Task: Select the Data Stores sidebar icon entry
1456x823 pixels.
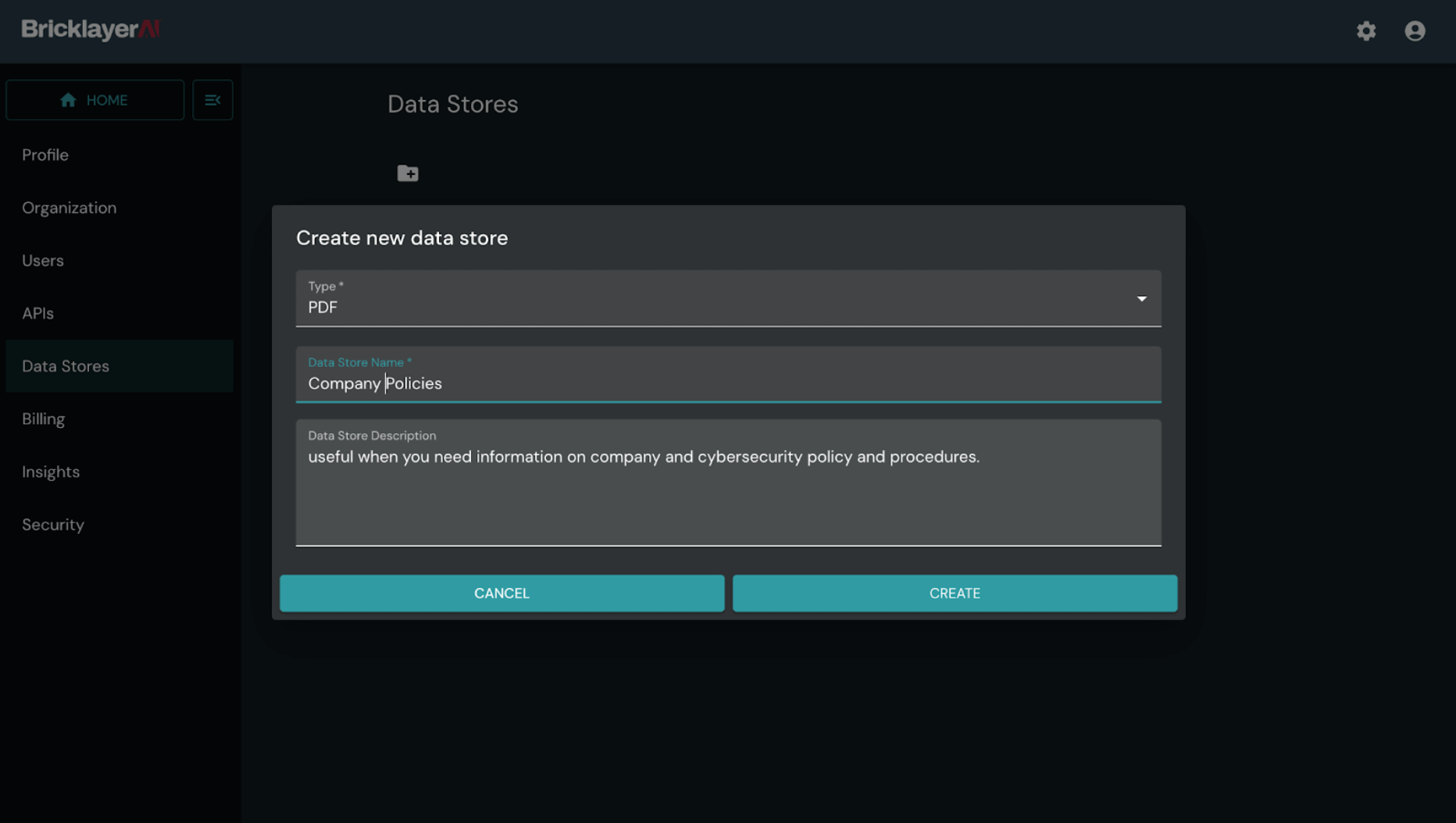Action: coord(66,366)
